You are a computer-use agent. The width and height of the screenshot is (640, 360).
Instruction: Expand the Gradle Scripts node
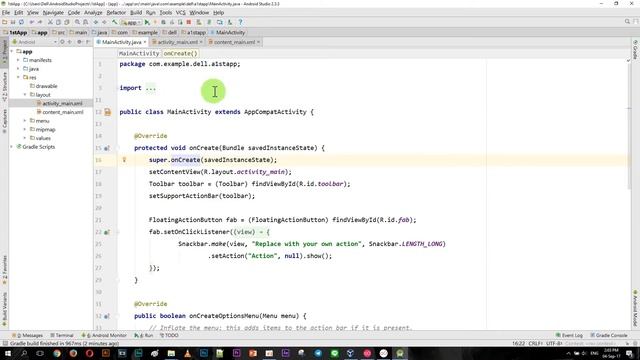pos(12,147)
